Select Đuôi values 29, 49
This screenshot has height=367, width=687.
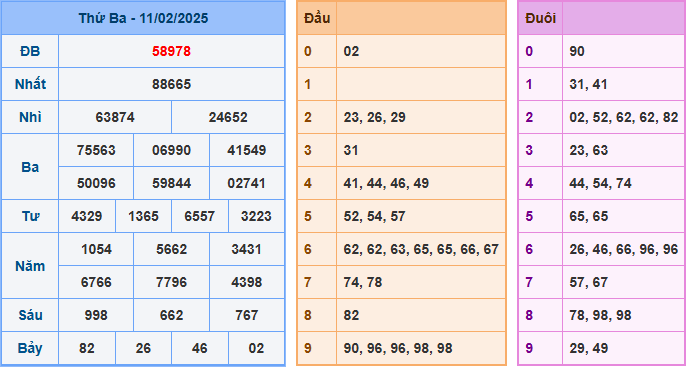588,349
